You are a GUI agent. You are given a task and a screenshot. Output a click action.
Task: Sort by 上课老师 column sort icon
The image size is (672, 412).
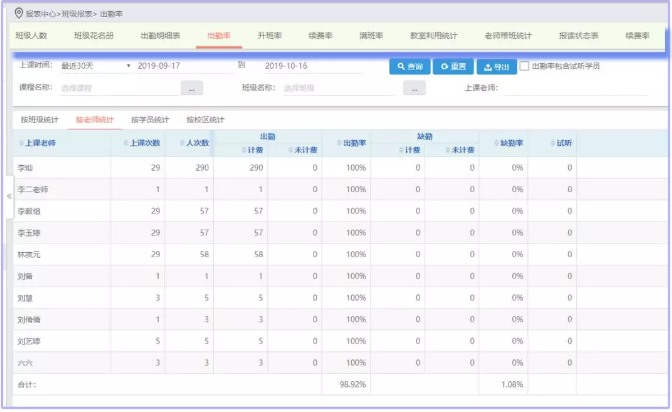pyautogui.click(x=21, y=144)
